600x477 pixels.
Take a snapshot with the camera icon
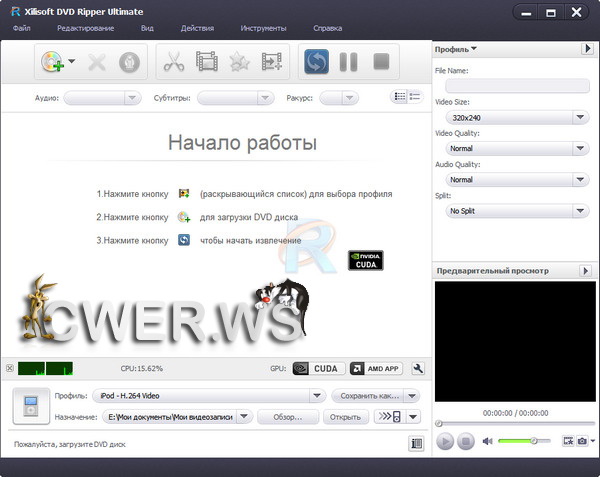[582, 441]
